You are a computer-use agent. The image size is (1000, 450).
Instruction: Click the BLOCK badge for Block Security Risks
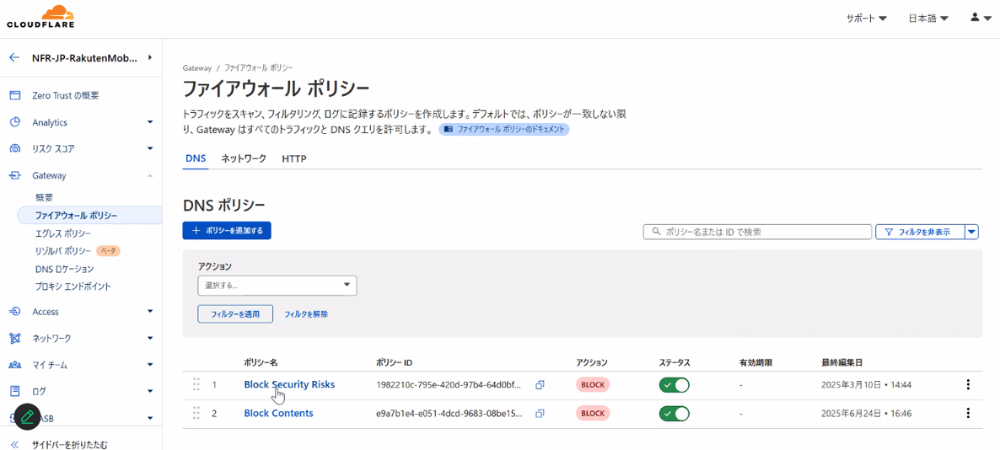[593, 384]
